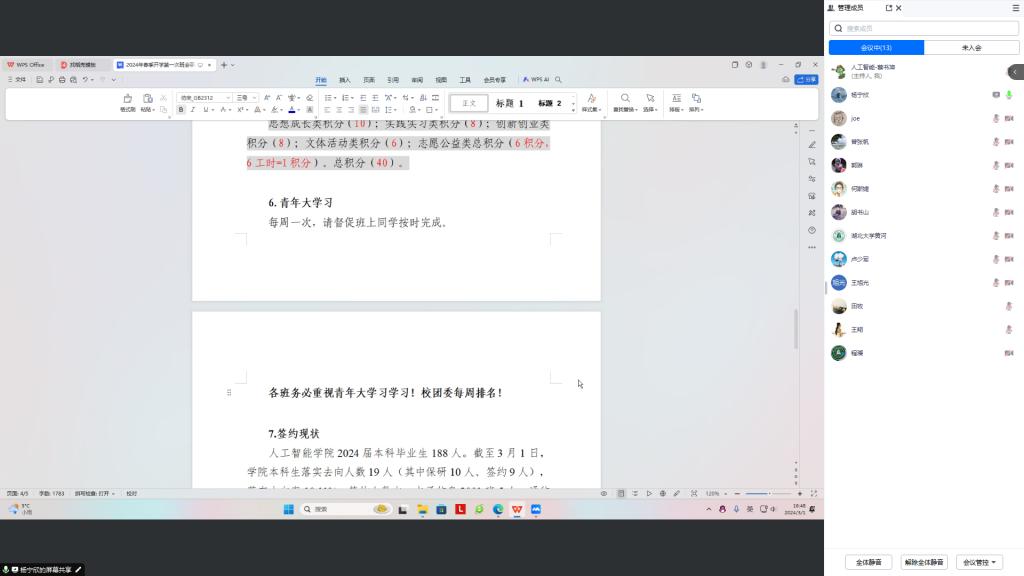Image resolution: width=1024 pixels, height=576 pixels.
Task: Adjust the zoom slider in status bar
Action: point(769,493)
